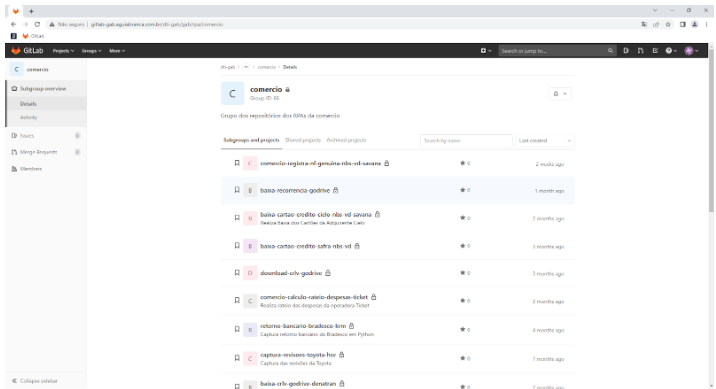Screen dimensions: 716x389
Task: Collapse the sidebar
Action: [x=35, y=381]
